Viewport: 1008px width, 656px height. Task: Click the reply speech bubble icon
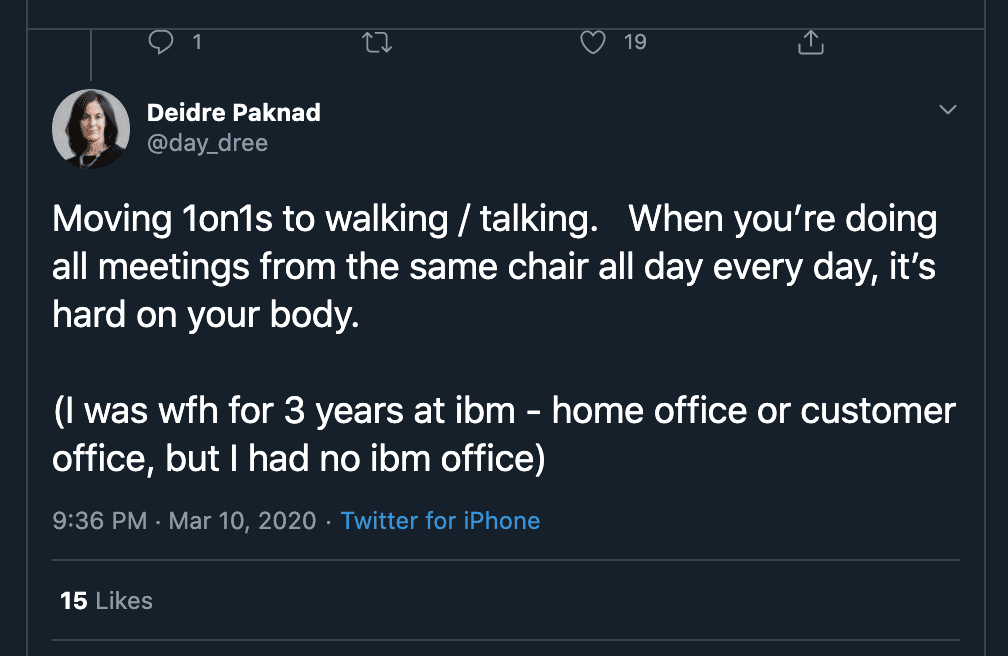(161, 42)
